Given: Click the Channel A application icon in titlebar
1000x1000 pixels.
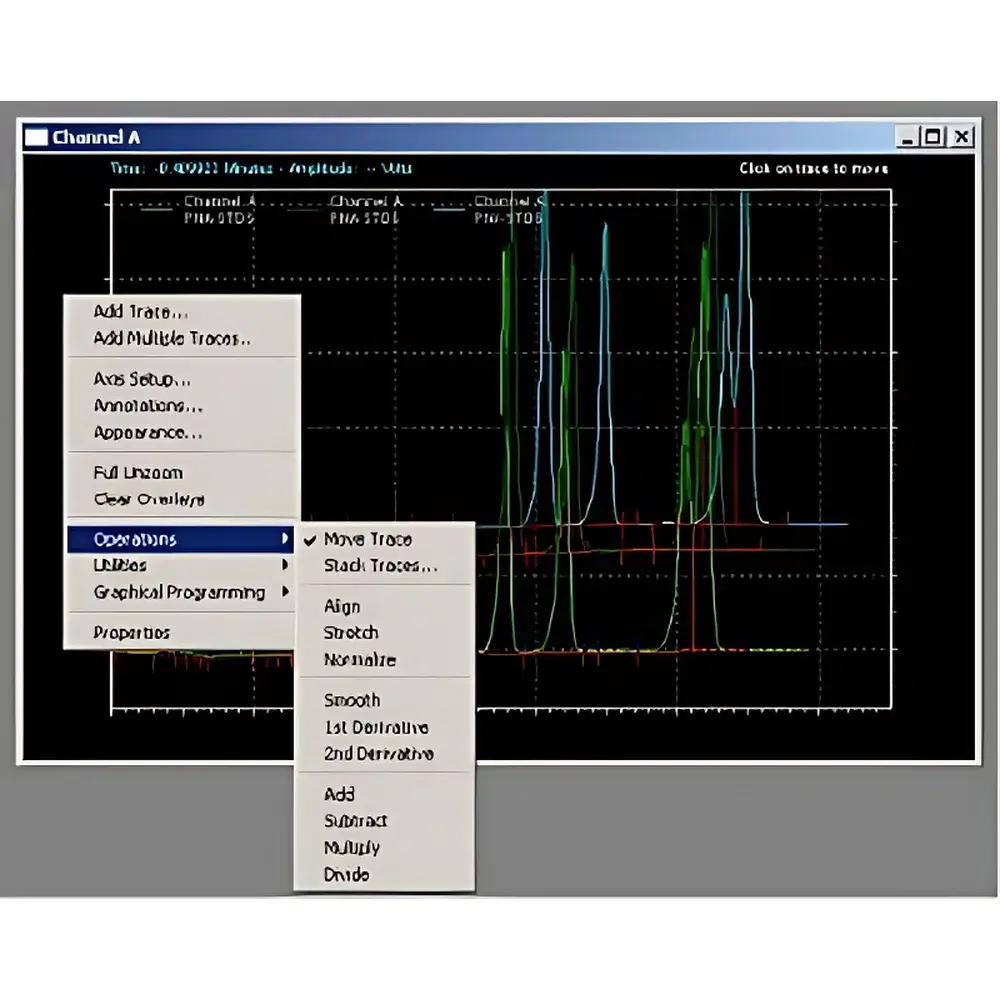Looking at the screenshot, I should pyautogui.click(x=38, y=136).
